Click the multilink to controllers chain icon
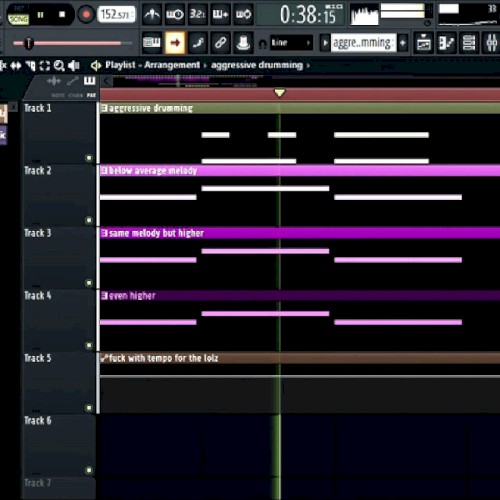This screenshot has height=500, width=500. click(220, 43)
